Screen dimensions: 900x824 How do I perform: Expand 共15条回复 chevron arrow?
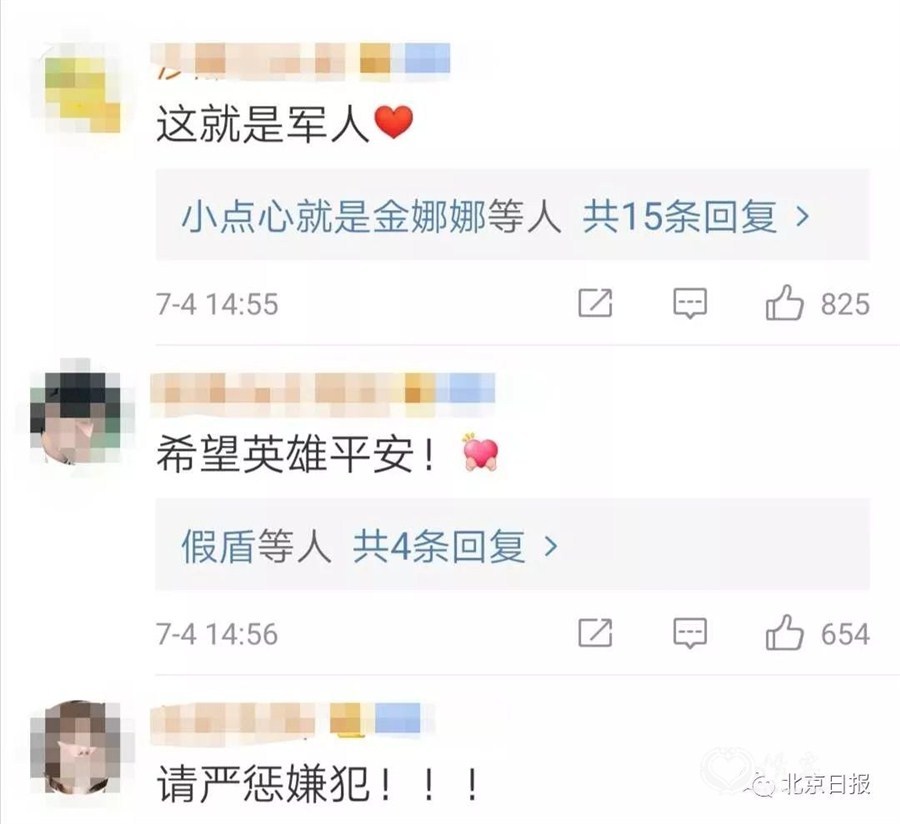pyautogui.click(x=802, y=217)
